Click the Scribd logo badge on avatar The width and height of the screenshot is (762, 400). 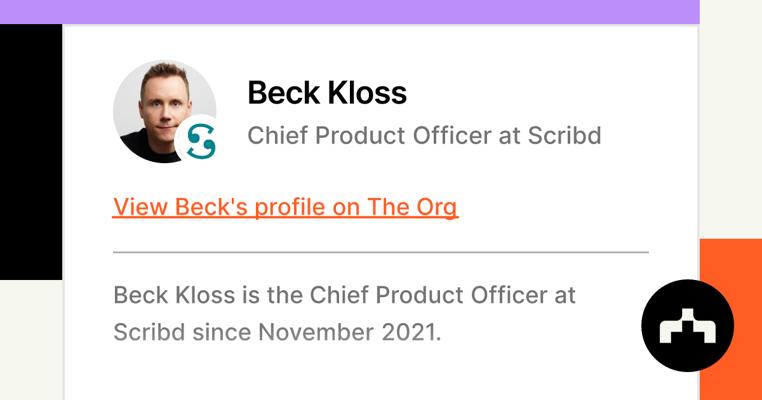click(x=197, y=142)
